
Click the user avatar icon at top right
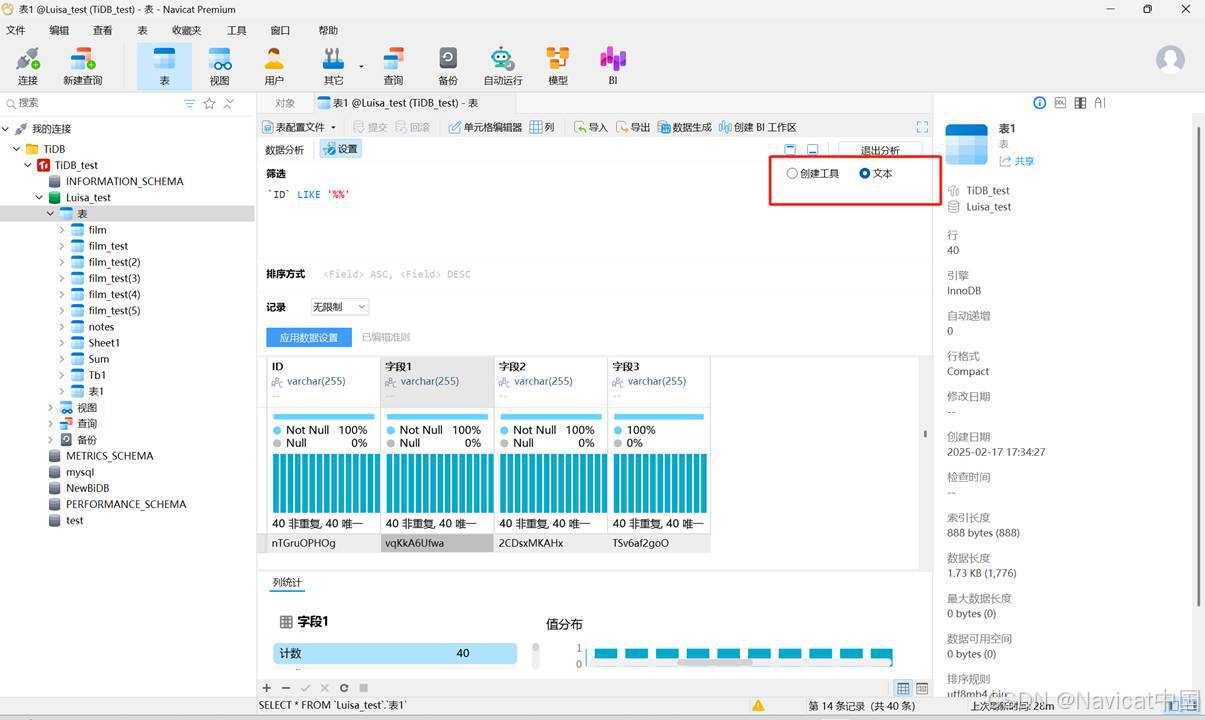(1170, 59)
